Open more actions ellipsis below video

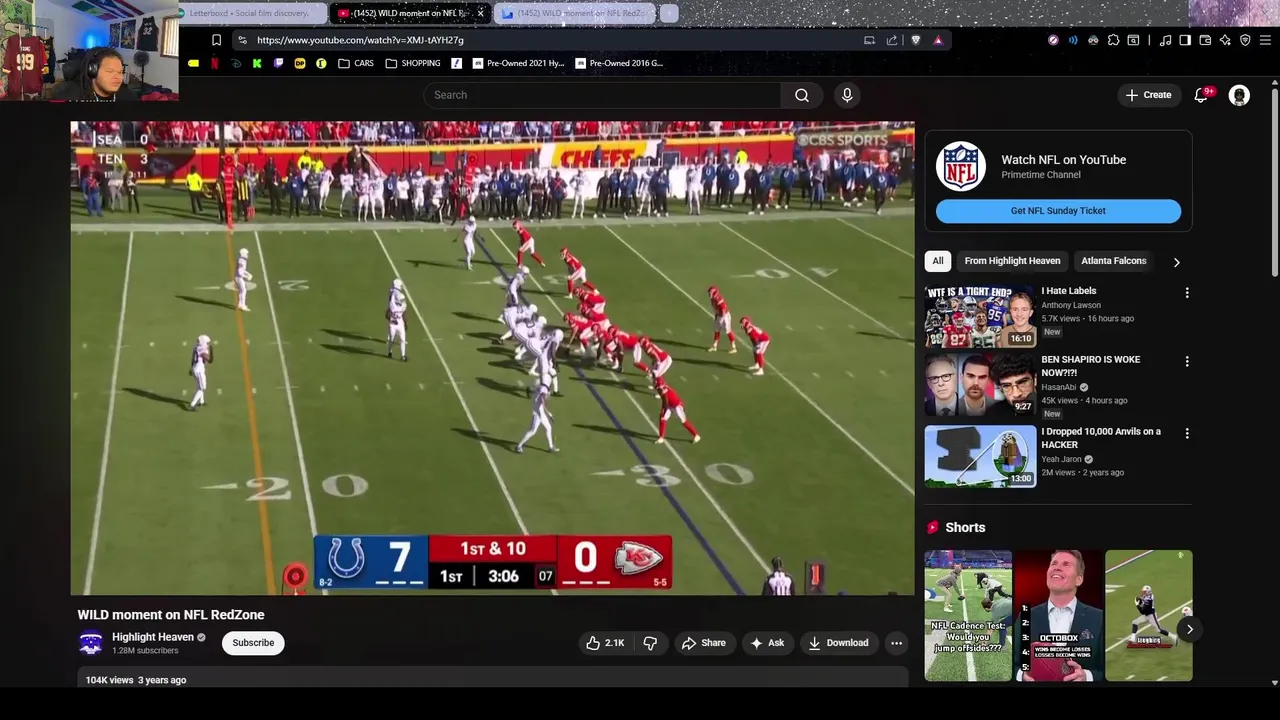[897, 643]
